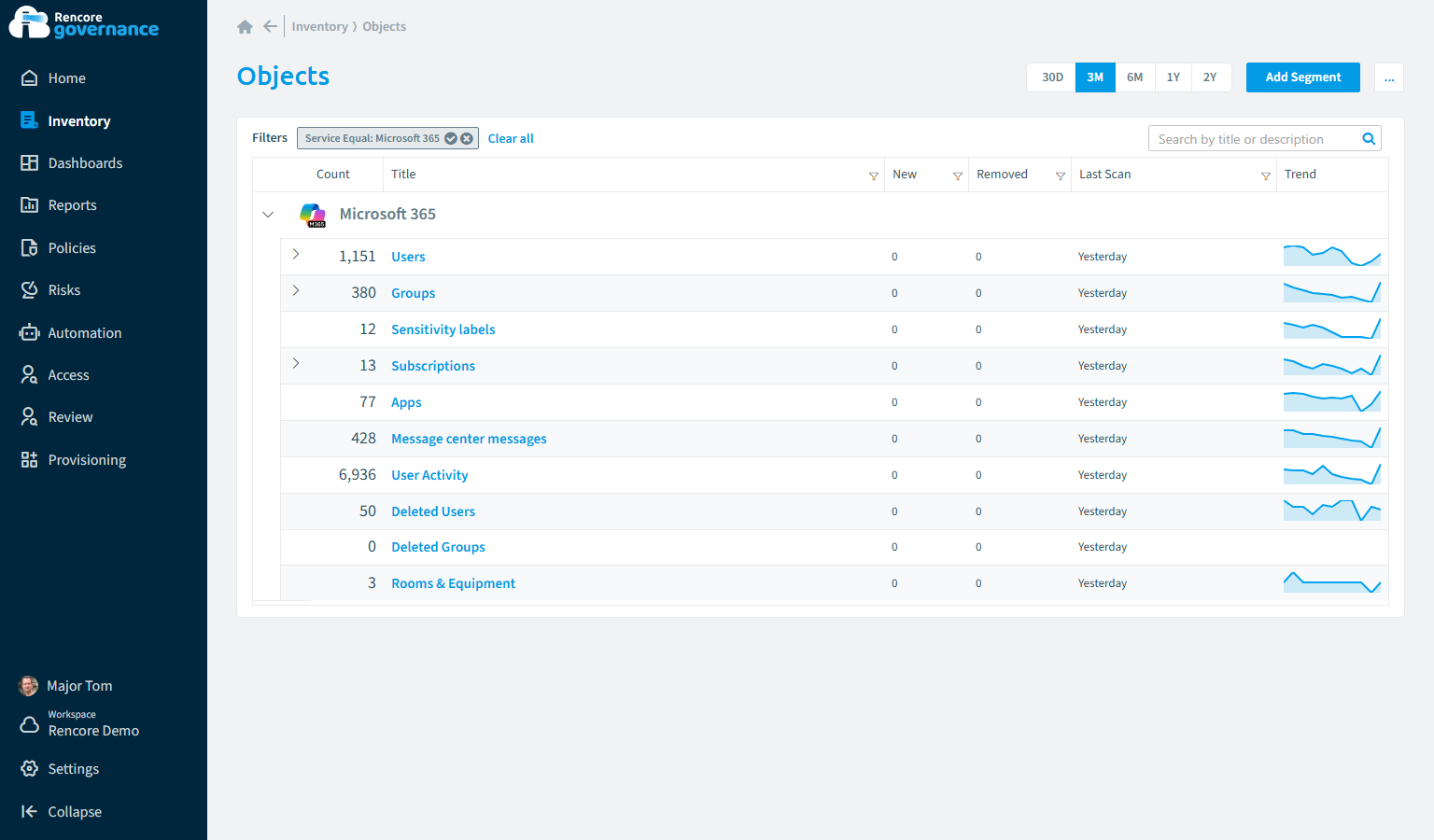Open the User Activity link

pyautogui.click(x=429, y=475)
